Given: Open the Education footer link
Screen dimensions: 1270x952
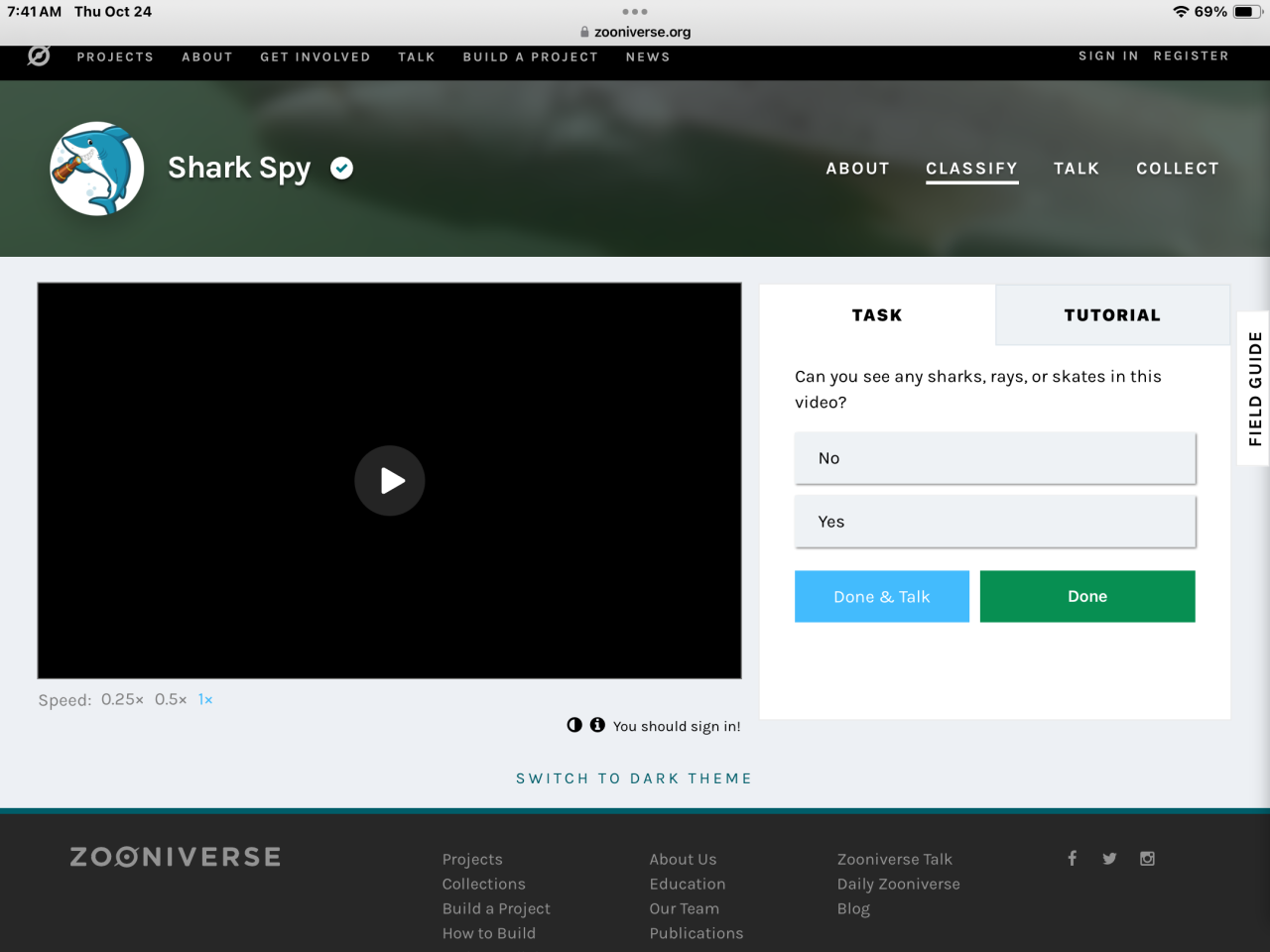Looking at the screenshot, I should click(688, 884).
